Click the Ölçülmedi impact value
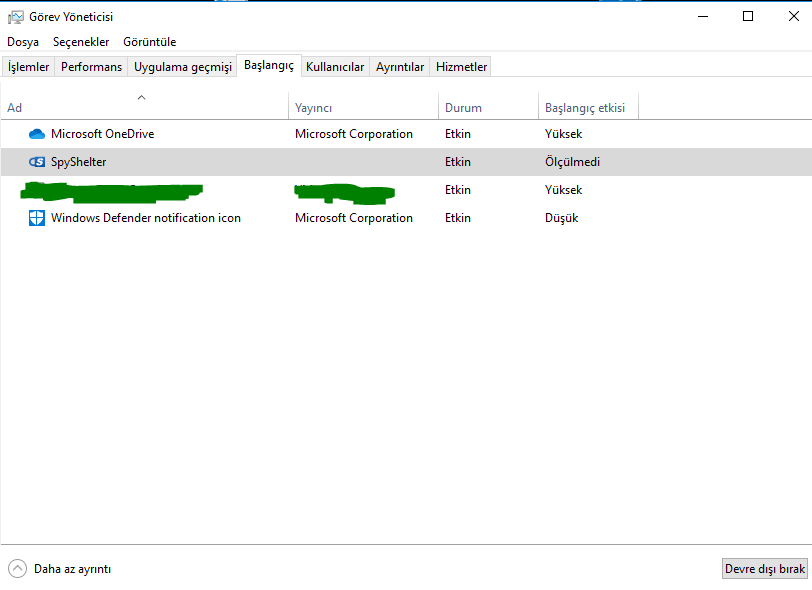812x590 pixels. pyautogui.click(x=572, y=162)
